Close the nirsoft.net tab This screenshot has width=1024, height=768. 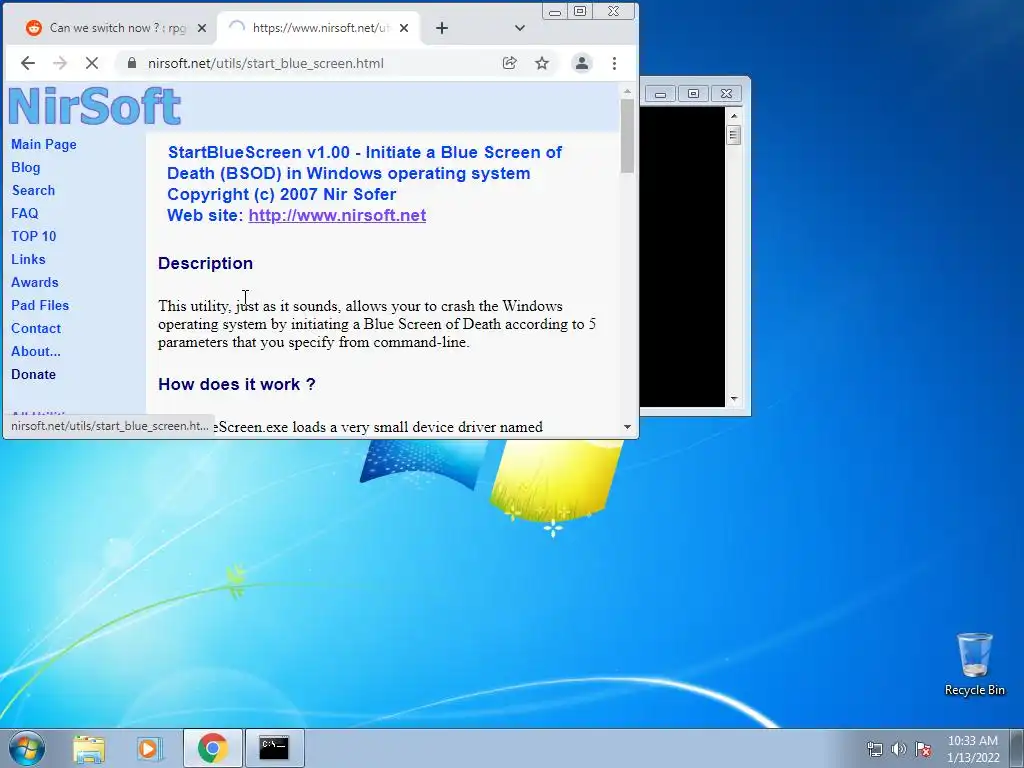[404, 28]
